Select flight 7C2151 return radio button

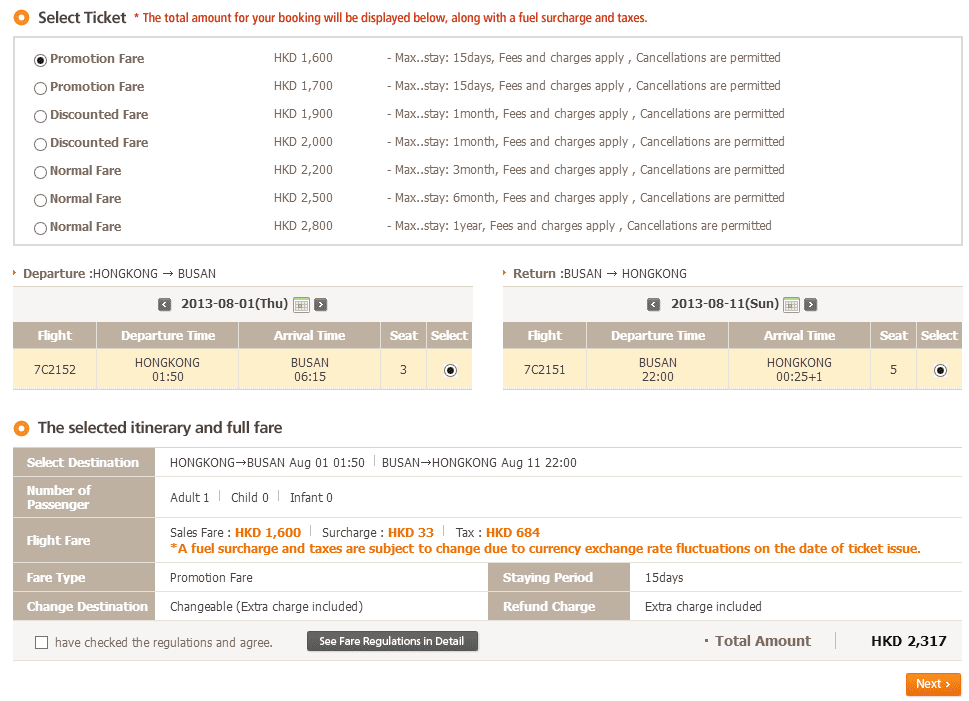pyautogui.click(x=940, y=370)
